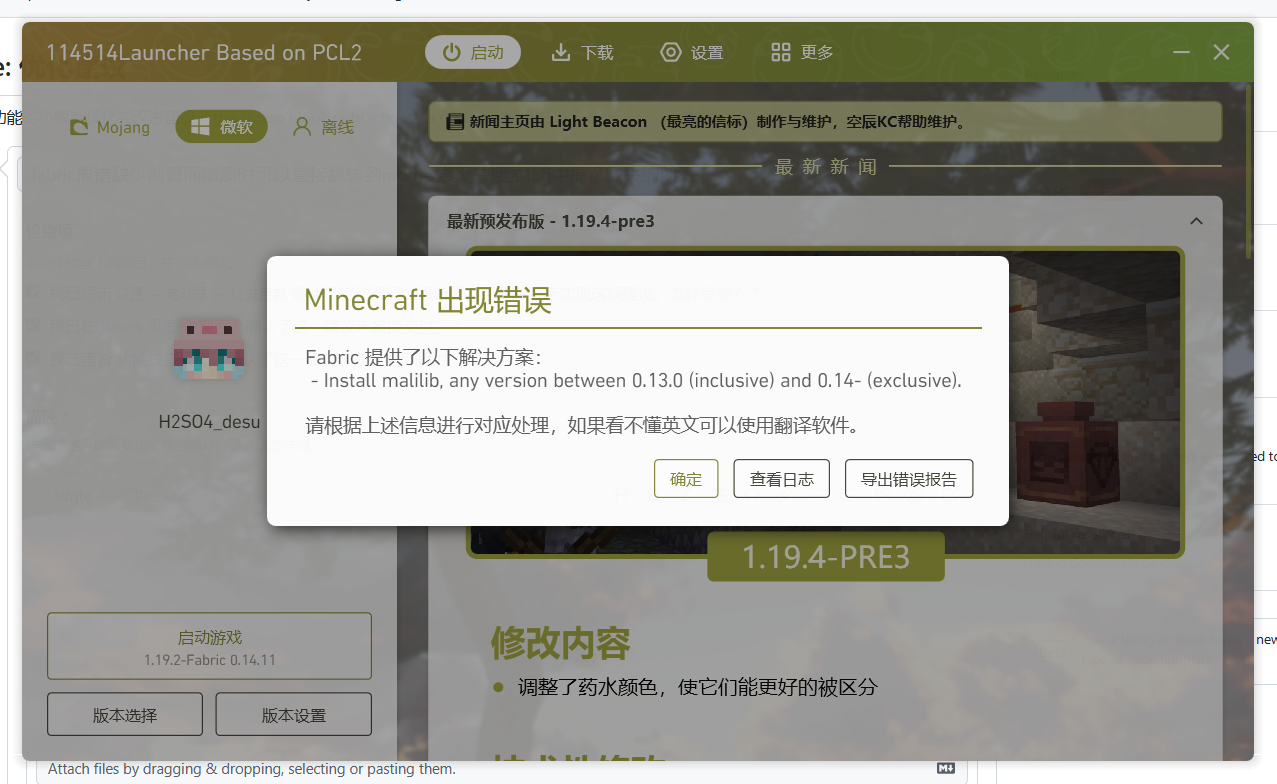The height and width of the screenshot is (784, 1277).
Task: Click 版本设置 version settings button
Action: [x=294, y=715]
